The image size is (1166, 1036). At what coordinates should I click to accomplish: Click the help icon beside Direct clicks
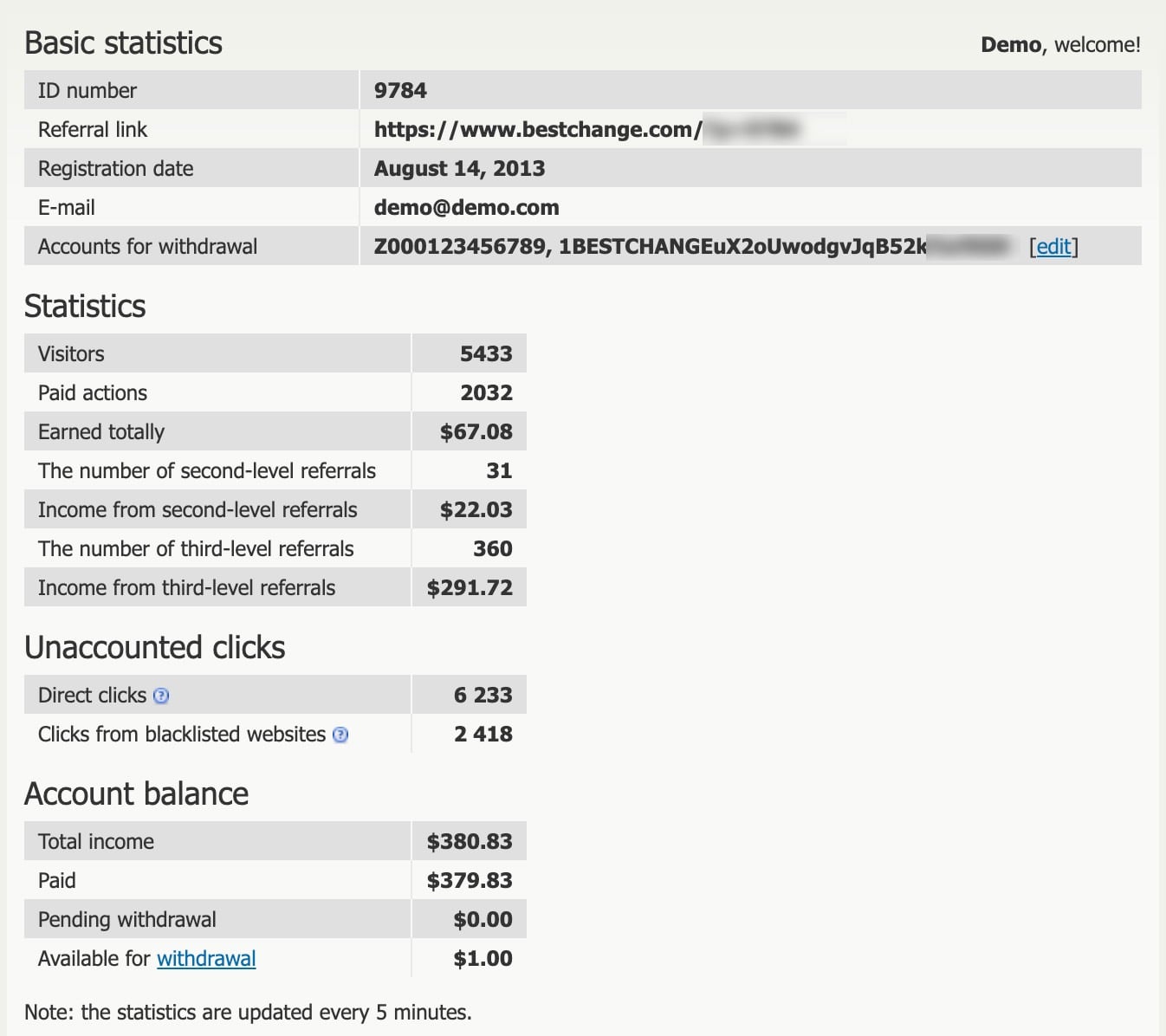161,696
